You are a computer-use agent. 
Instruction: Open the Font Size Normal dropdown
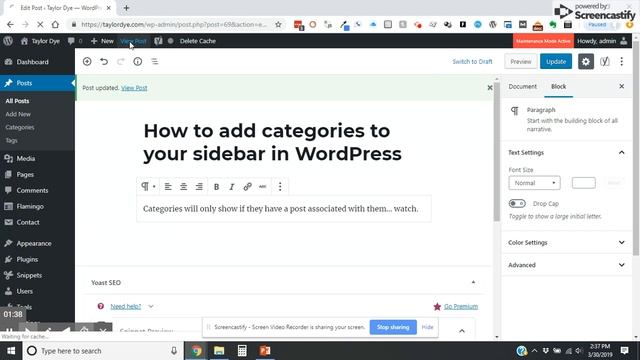pos(534,183)
